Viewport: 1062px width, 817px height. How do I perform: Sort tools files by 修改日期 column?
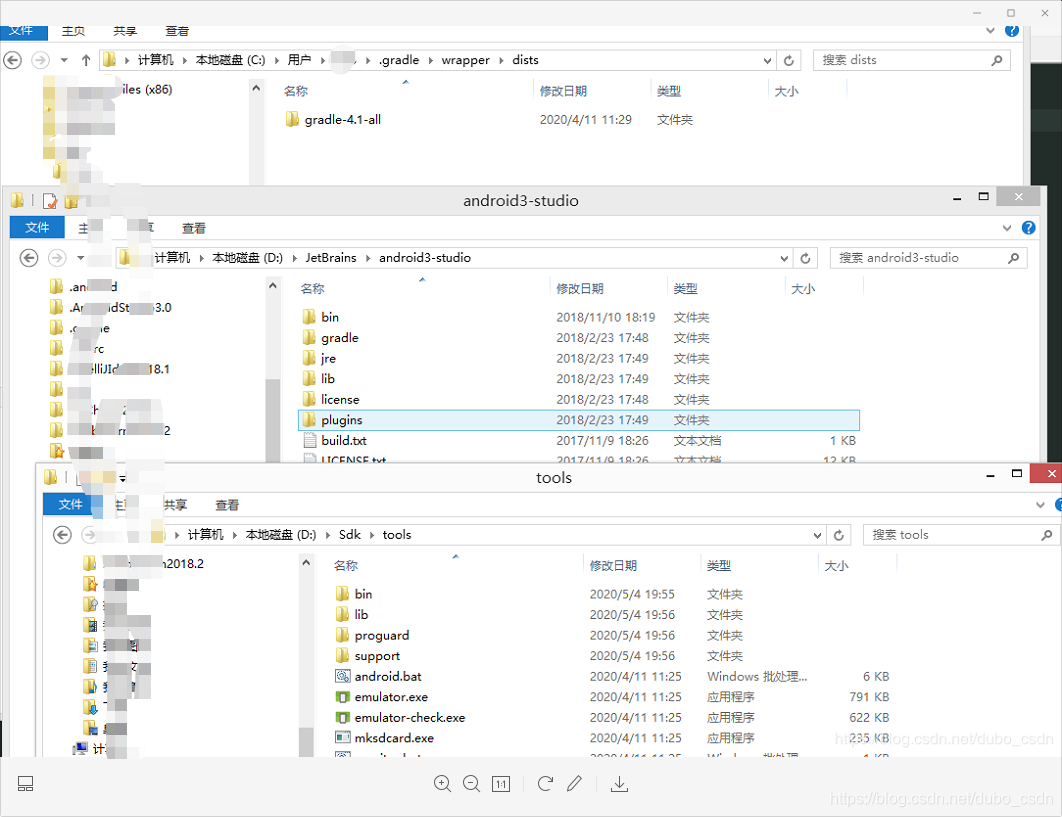point(613,566)
